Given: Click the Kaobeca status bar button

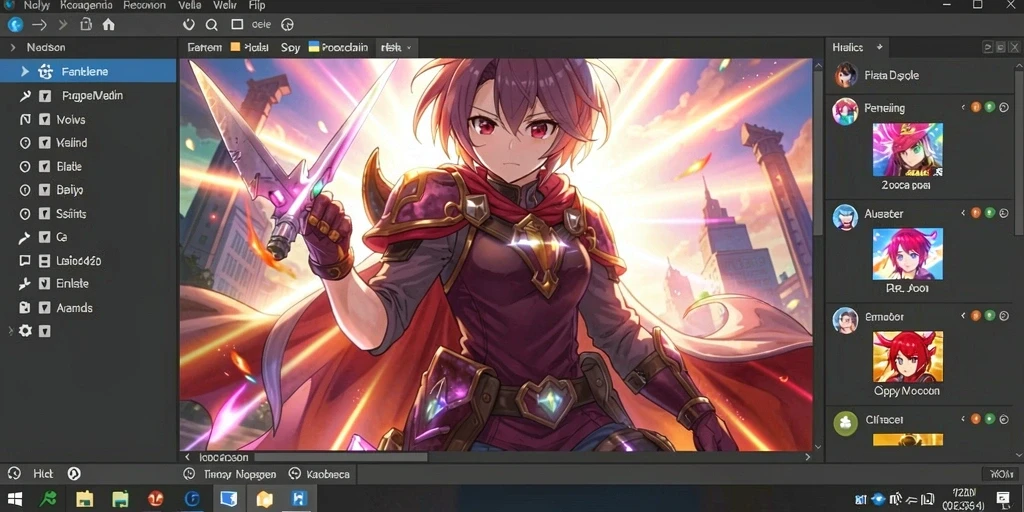Looking at the screenshot, I should [319, 474].
